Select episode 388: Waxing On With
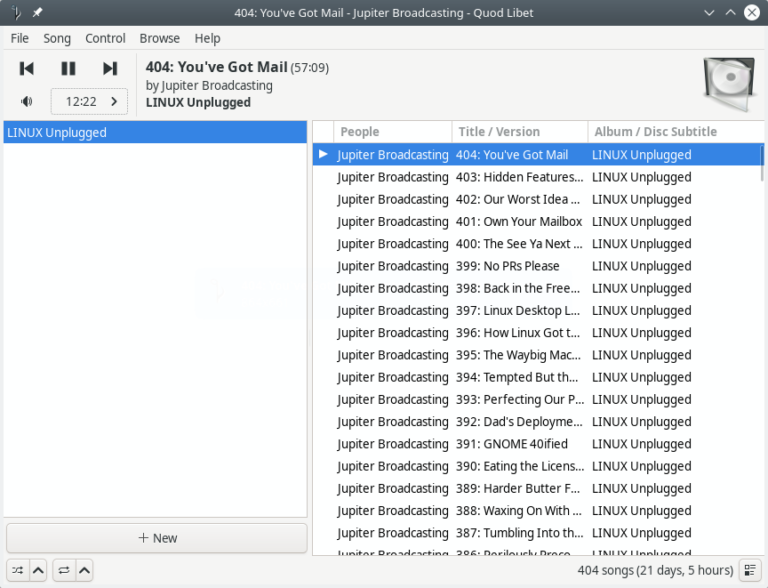 coord(536,511)
